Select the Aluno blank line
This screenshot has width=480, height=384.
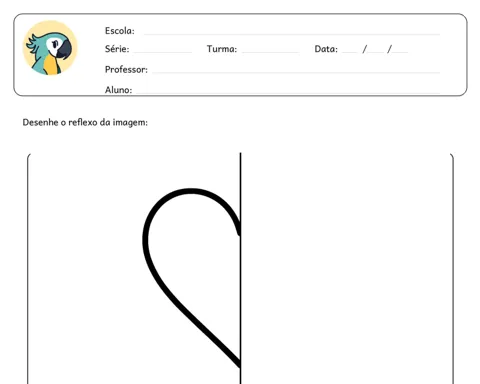click(x=288, y=92)
